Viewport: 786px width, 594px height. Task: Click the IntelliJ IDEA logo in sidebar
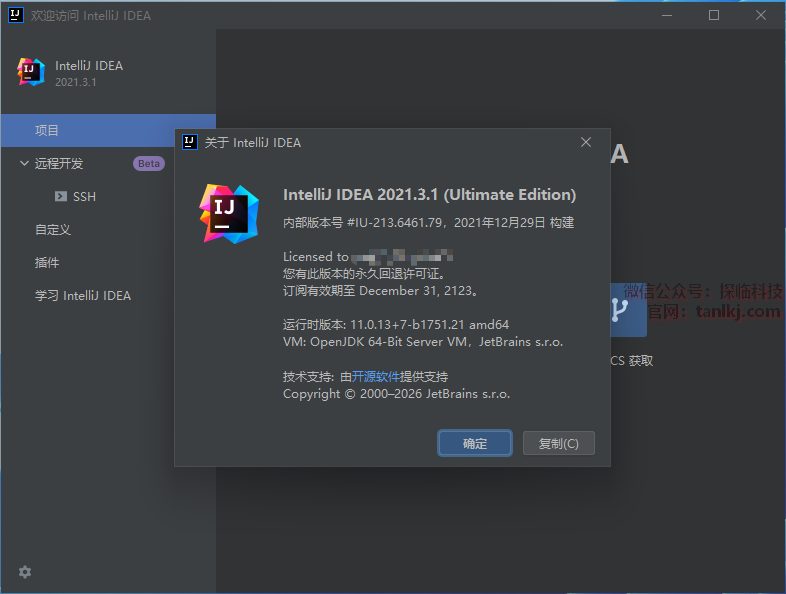tap(31, 72)
